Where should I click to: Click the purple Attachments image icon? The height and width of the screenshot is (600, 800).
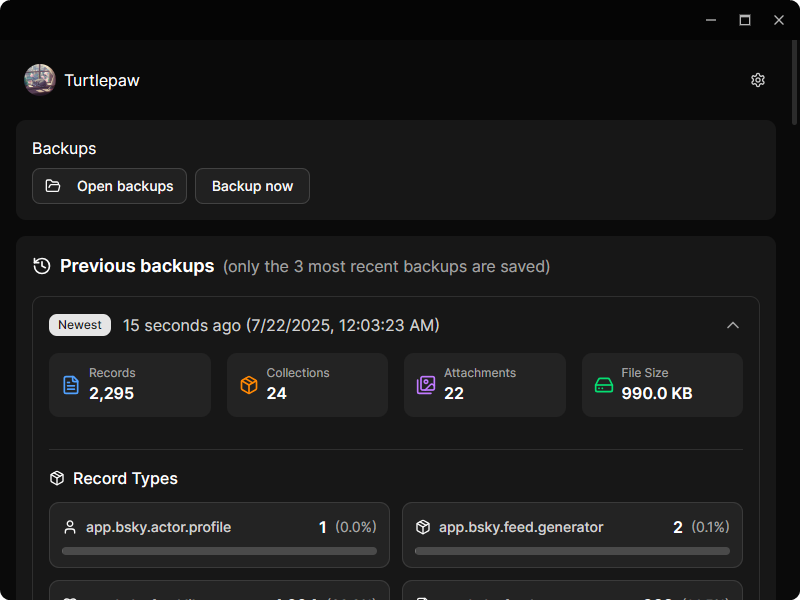(426, 385)
